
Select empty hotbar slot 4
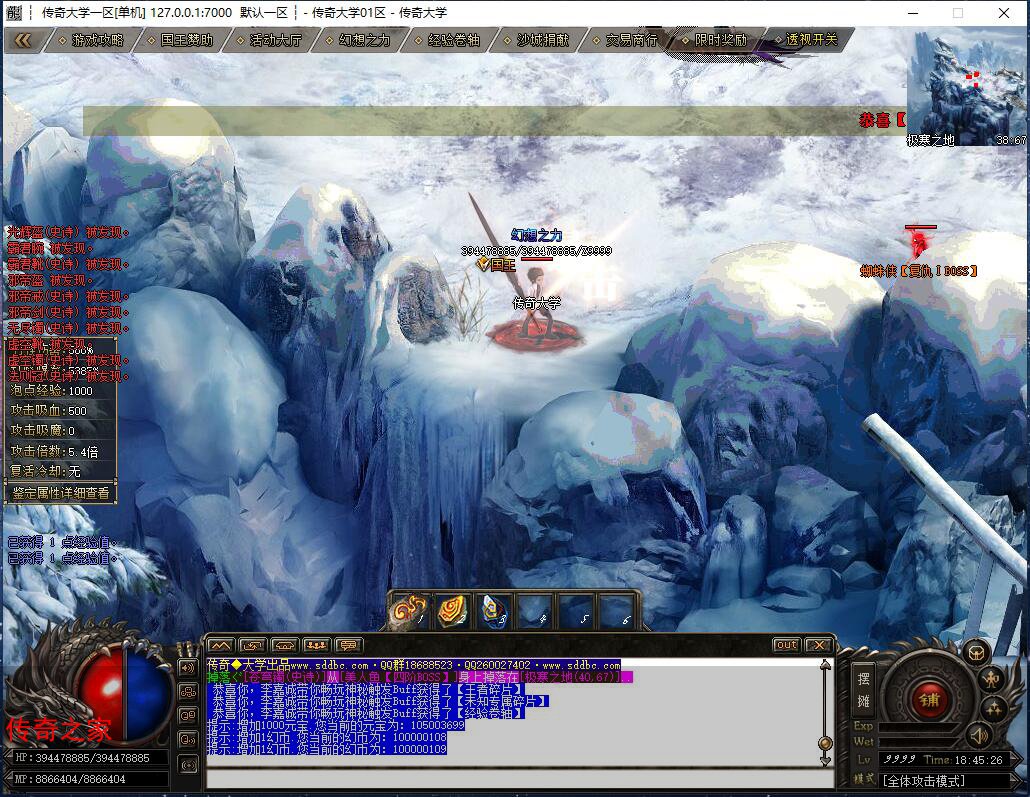click(x=536, y=610)
